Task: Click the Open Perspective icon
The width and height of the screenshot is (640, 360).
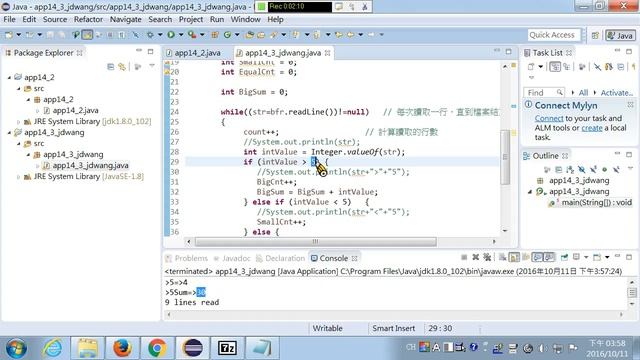Action: 596,36
